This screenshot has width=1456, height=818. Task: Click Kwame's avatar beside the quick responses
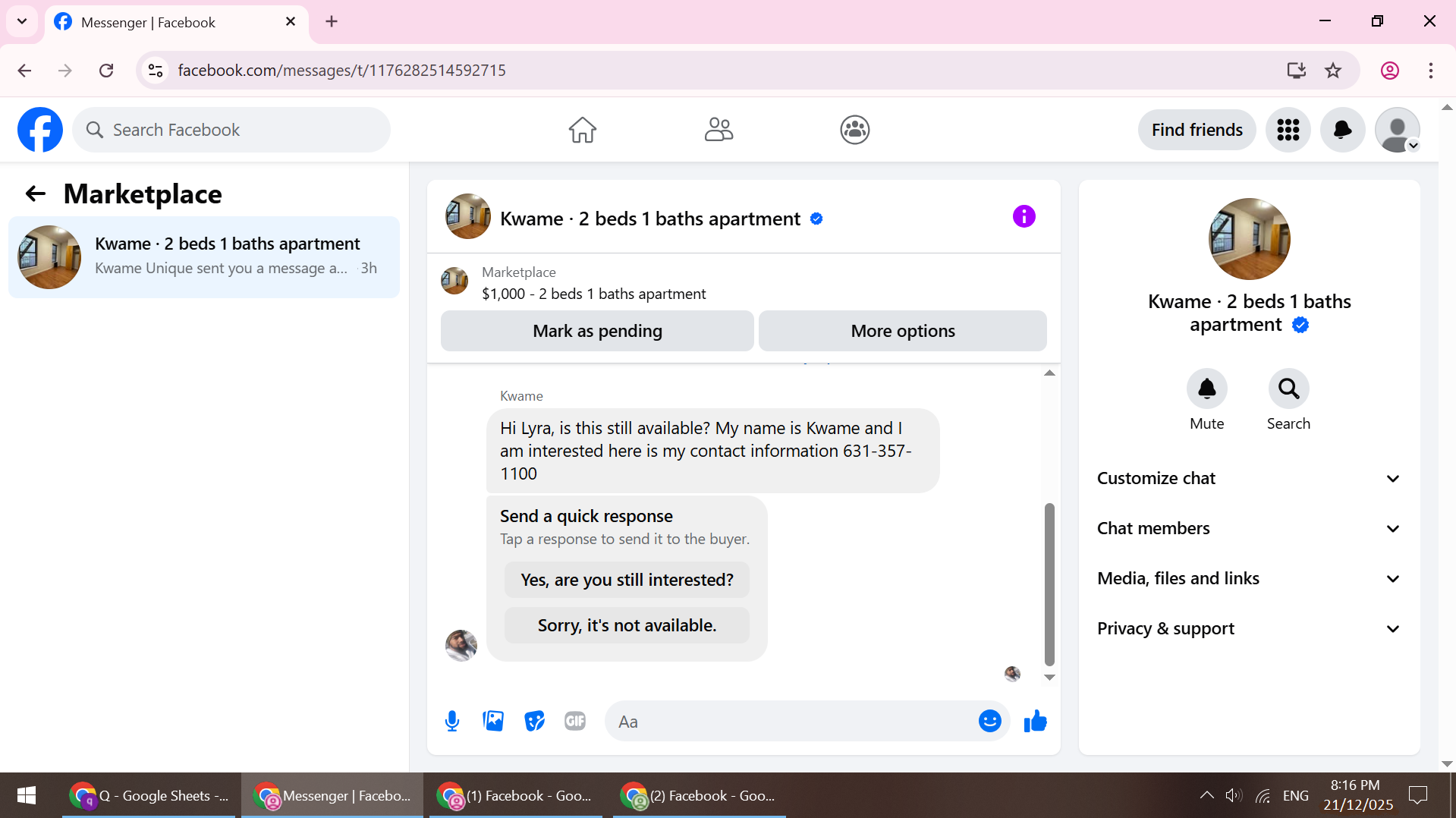pyautogui.click(x=461, y=646)
